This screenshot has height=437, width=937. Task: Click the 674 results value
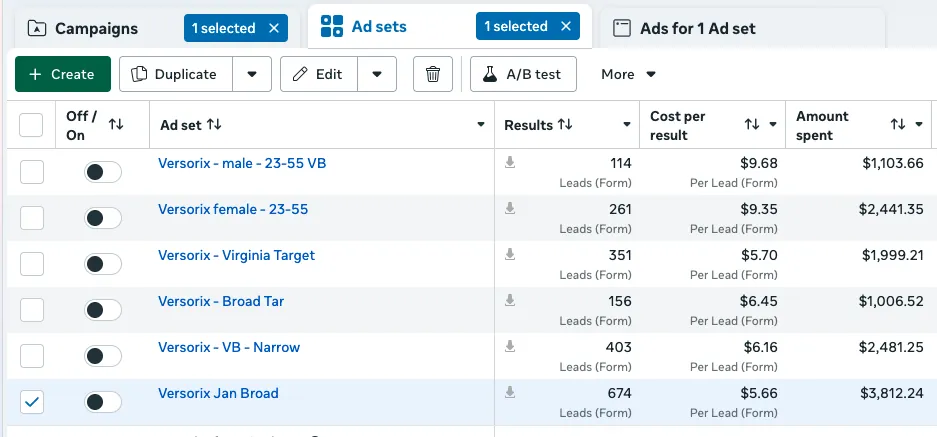[619, 393]
